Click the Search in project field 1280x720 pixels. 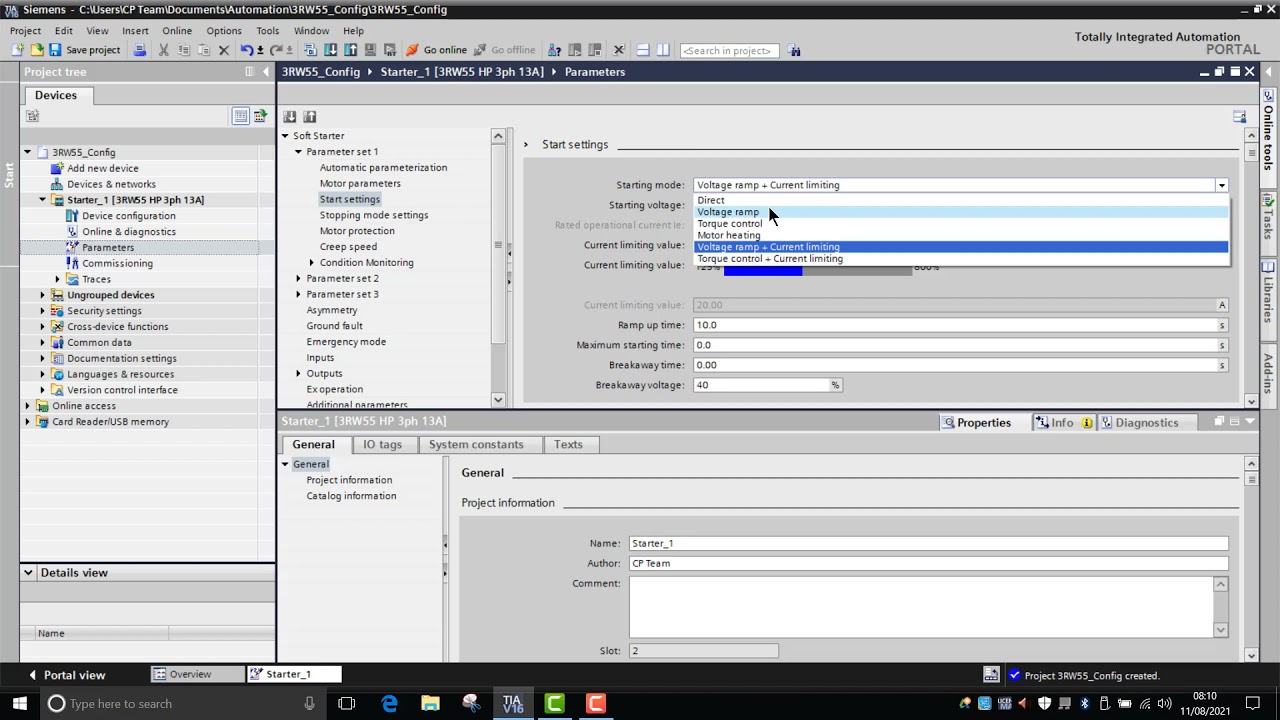tap(729, 50)
